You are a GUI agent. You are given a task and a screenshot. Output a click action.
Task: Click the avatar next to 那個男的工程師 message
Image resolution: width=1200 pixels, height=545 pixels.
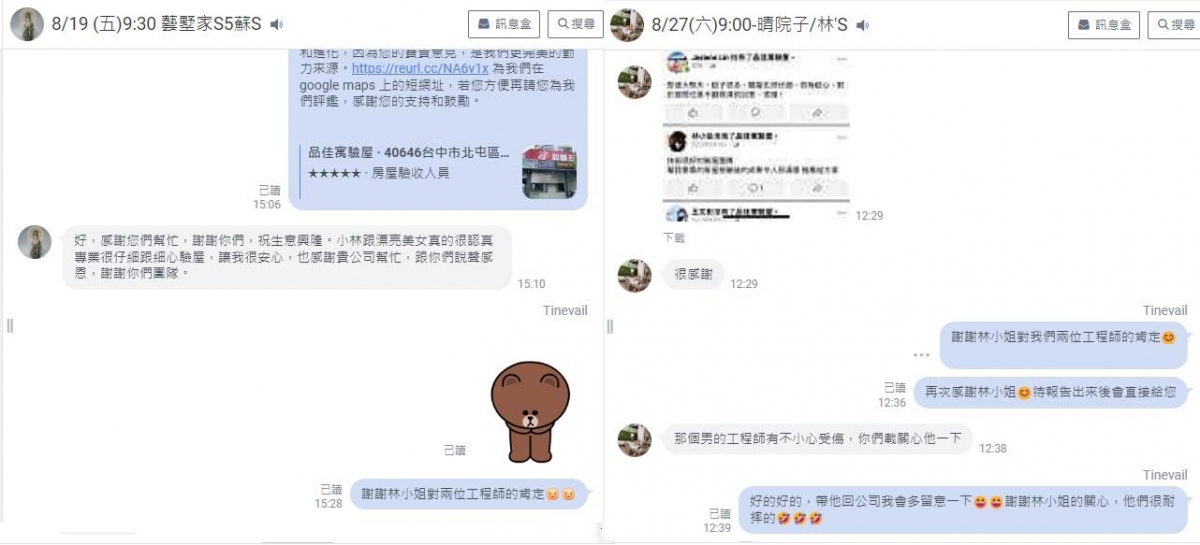(x=634, y=440)
